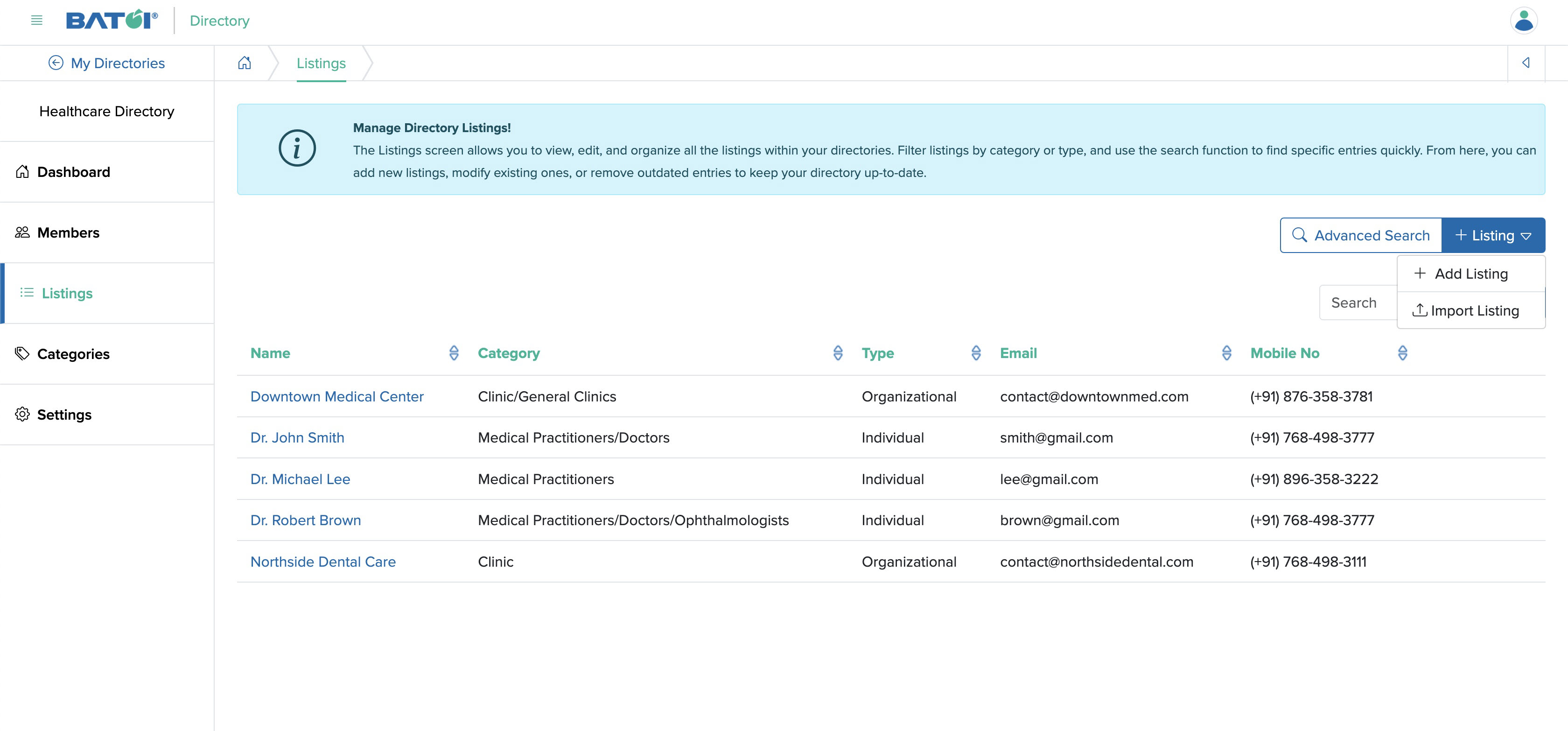
Task: Click the Dashboard home icon in sidebar
Action: (x=22, y=172)
